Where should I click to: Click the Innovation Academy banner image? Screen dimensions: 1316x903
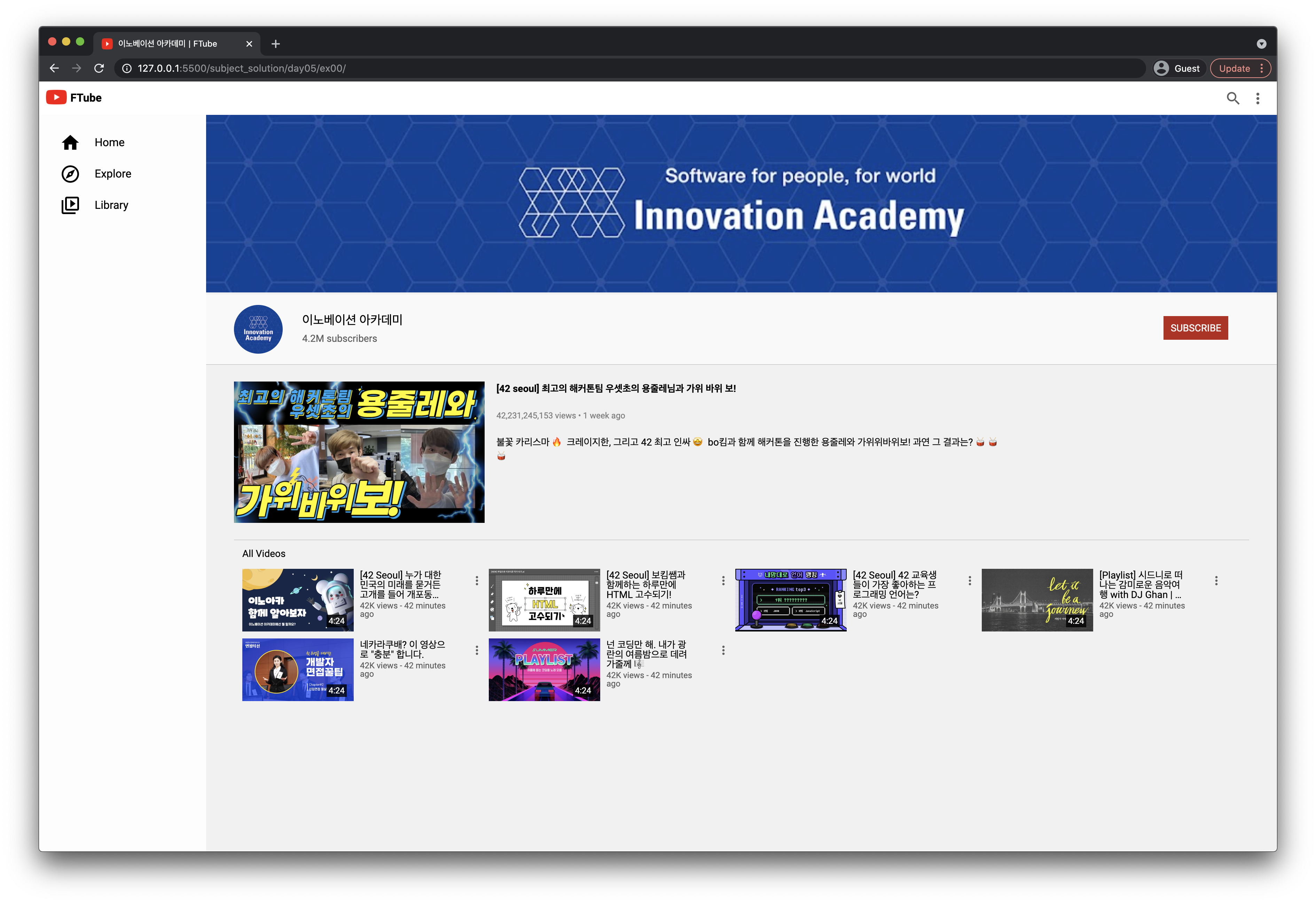(741, 203)
